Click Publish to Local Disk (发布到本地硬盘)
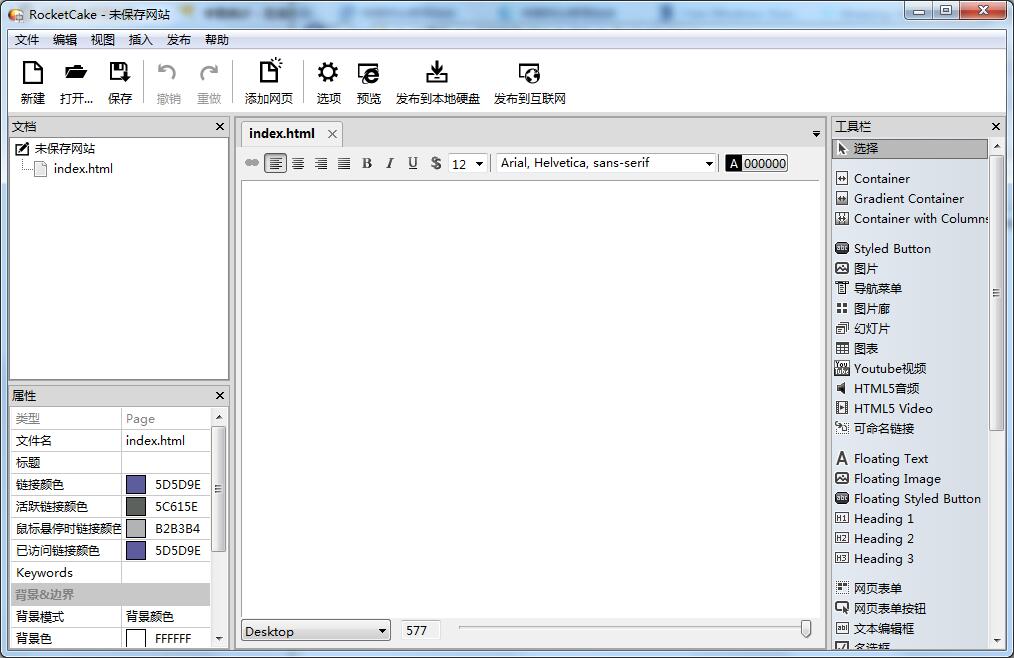 click(x=437, y=73)
